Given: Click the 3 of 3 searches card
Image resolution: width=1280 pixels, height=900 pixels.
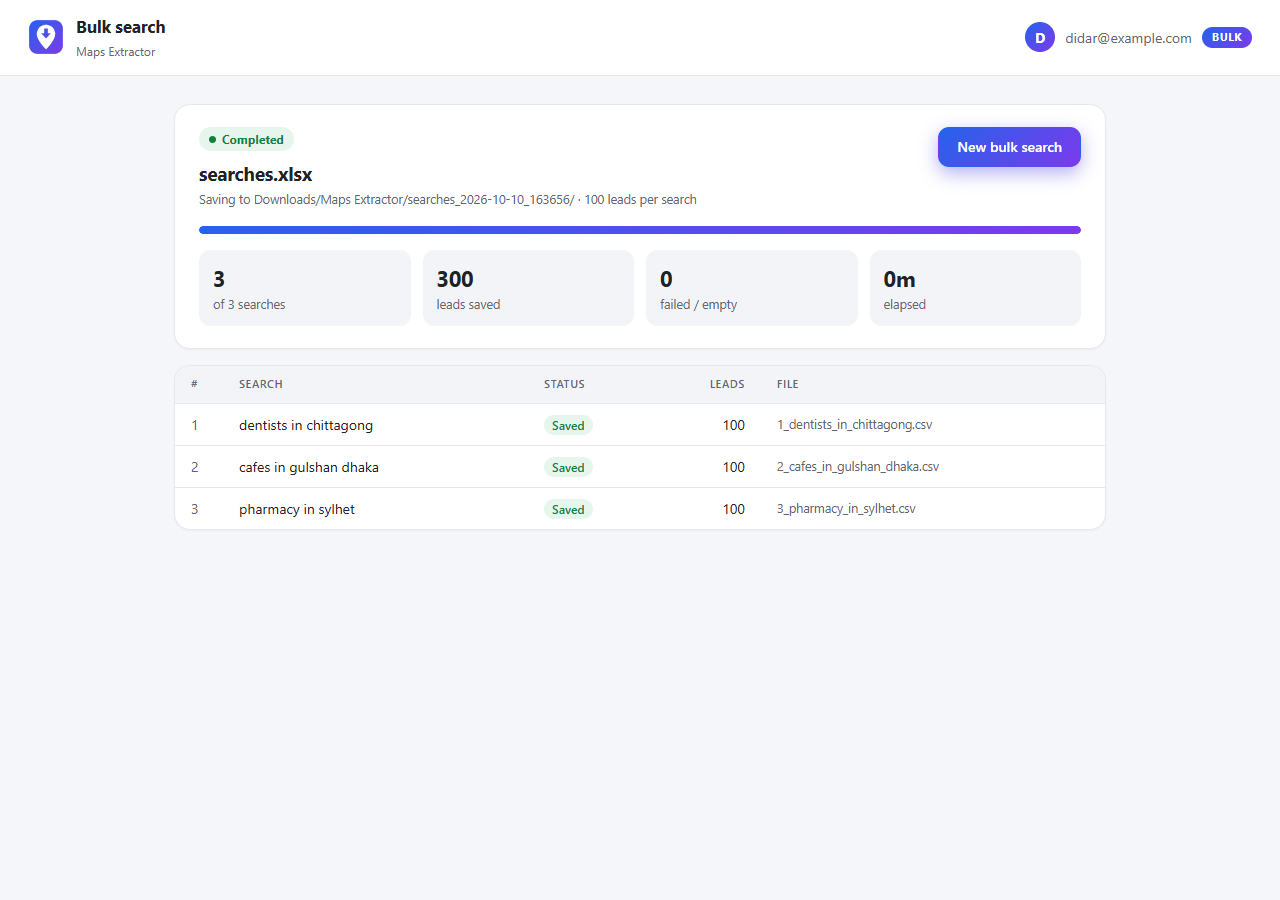Looking at the screenshot, I should (305, 288).
